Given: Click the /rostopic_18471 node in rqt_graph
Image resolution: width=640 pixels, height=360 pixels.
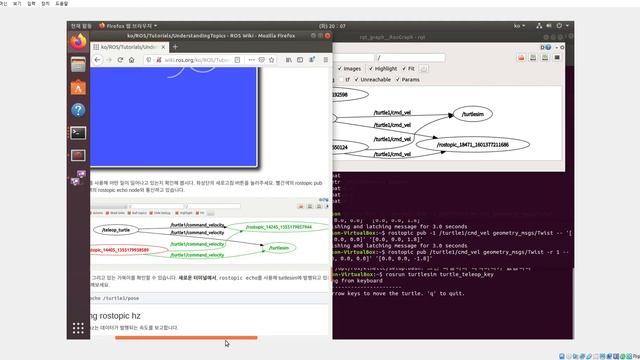Looking at the screenshot, I should [x=473, y=144].
